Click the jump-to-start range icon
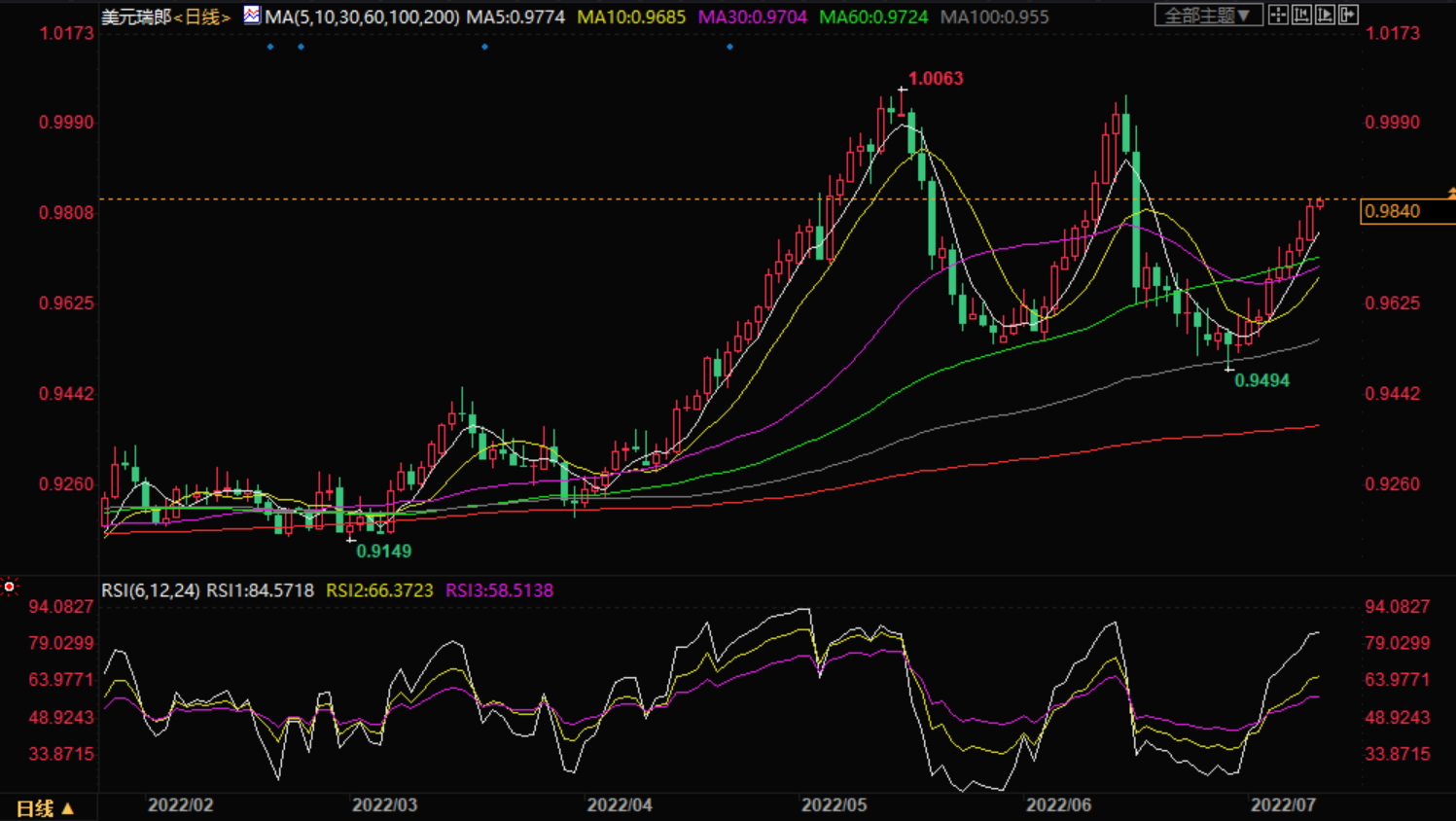 tap(1301, 15)
